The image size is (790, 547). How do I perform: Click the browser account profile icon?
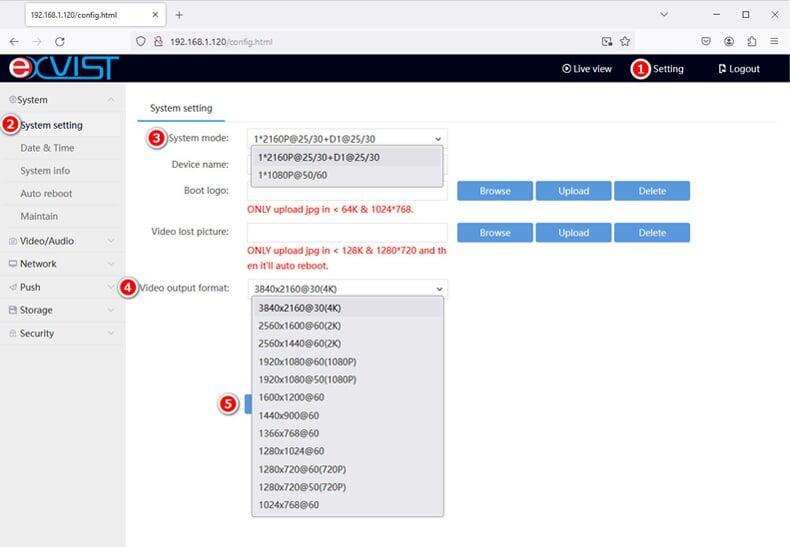pyautogui.click(x=729, y=41)
